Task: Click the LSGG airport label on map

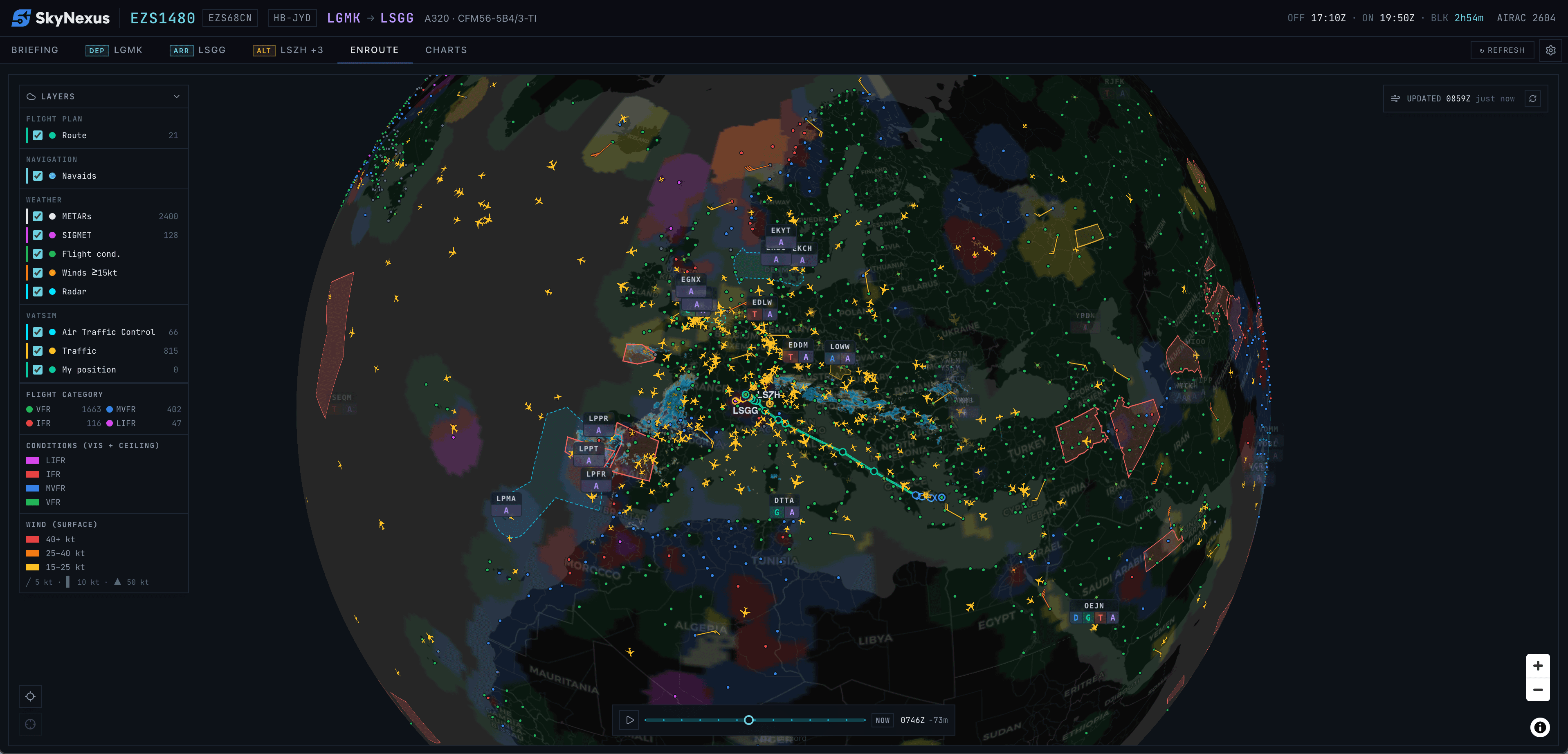Action: coord(745,410)
